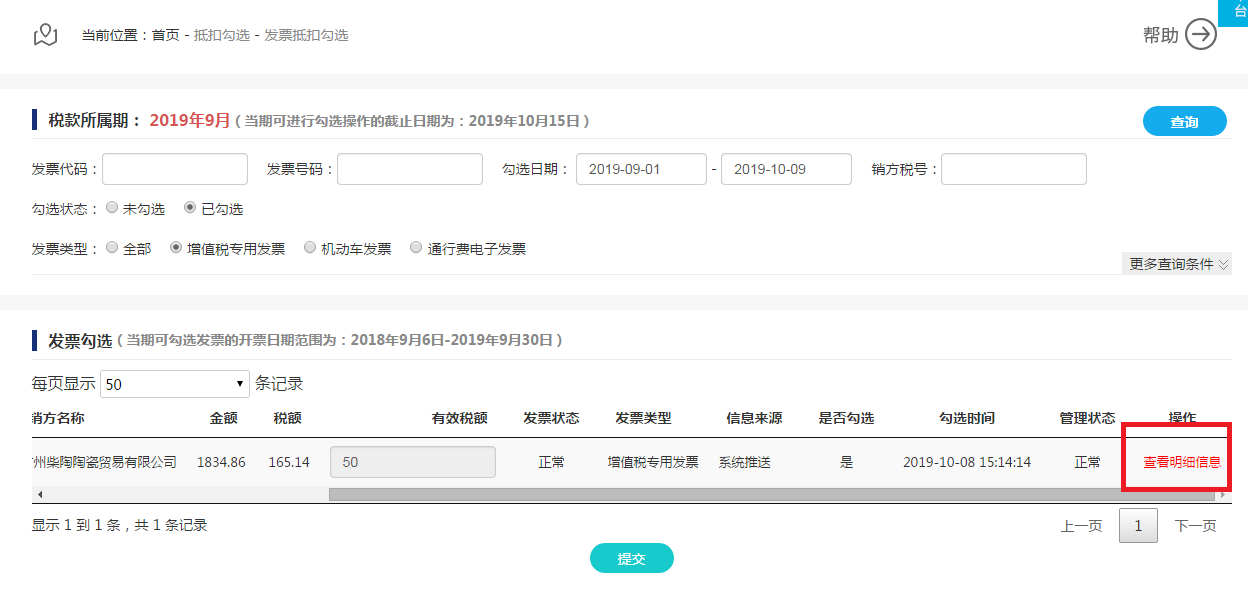Image resolution: width=1248 pixels, height=589 pixels.
Task: Click the blue 台 tab at top-right corner
Action: coord(1233,12)
